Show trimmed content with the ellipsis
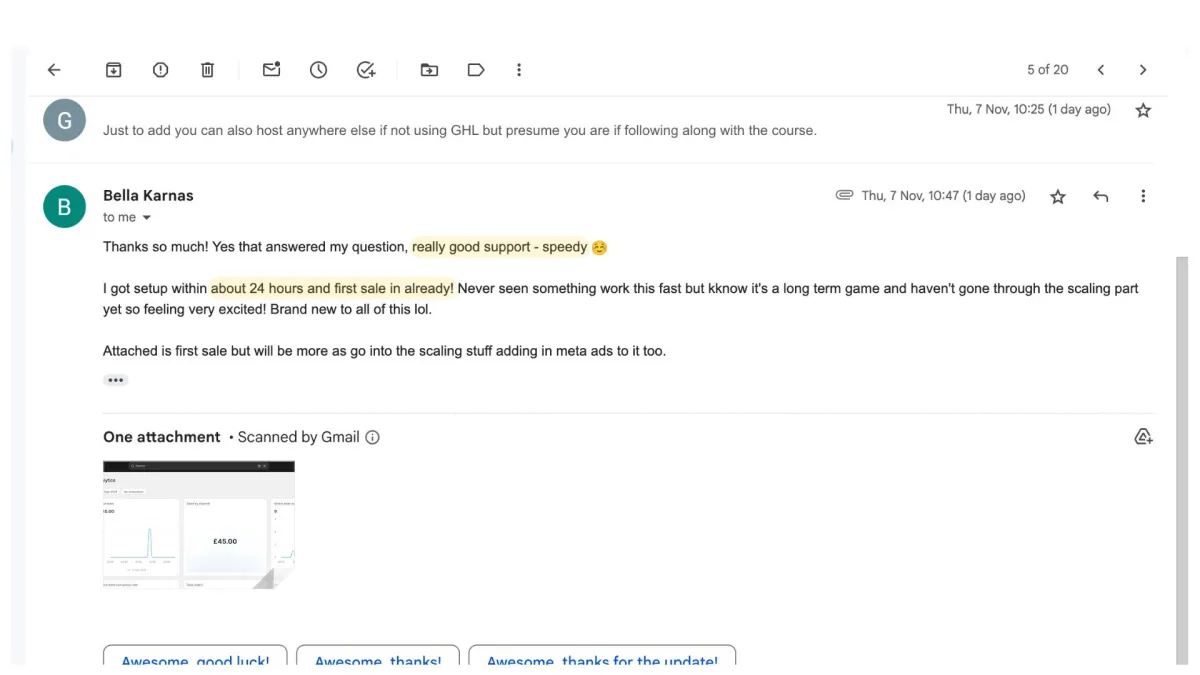 pos(116,380)
